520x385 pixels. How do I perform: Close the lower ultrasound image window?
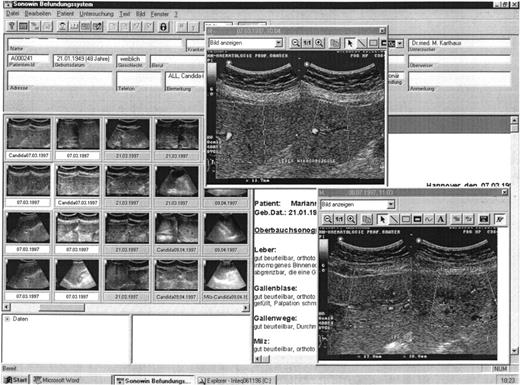point(505,192)
